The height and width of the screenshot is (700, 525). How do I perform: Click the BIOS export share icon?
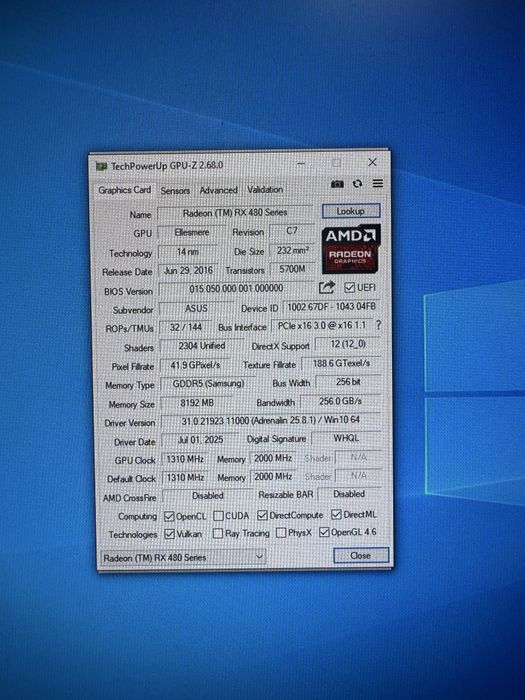click(326, 288)
